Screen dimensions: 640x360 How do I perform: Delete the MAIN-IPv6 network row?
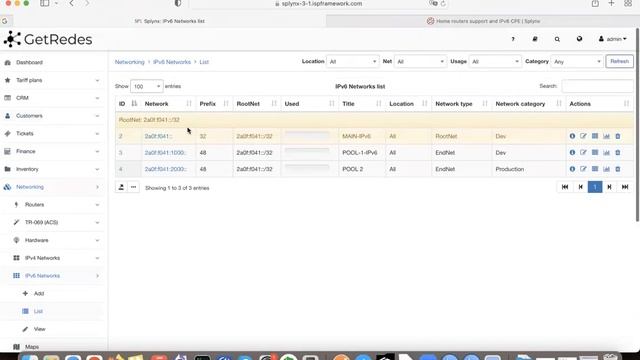click(x=618, y=136)
